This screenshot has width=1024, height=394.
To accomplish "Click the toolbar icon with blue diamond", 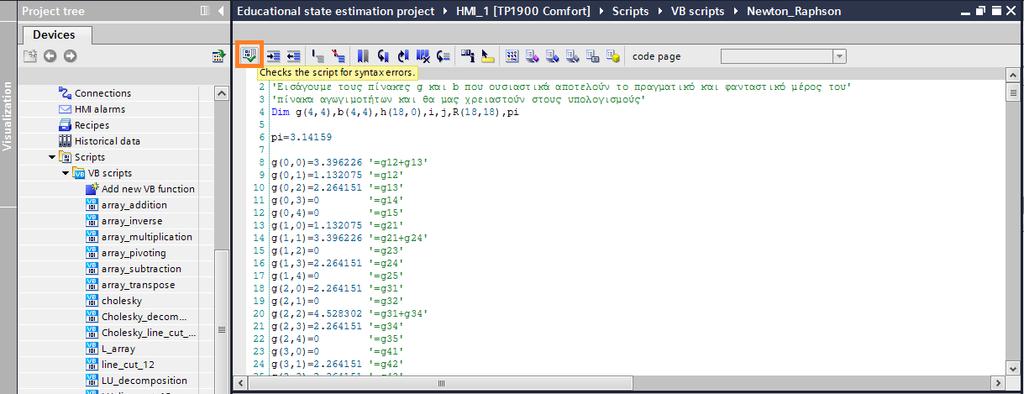I will click(x=552, y=57).
